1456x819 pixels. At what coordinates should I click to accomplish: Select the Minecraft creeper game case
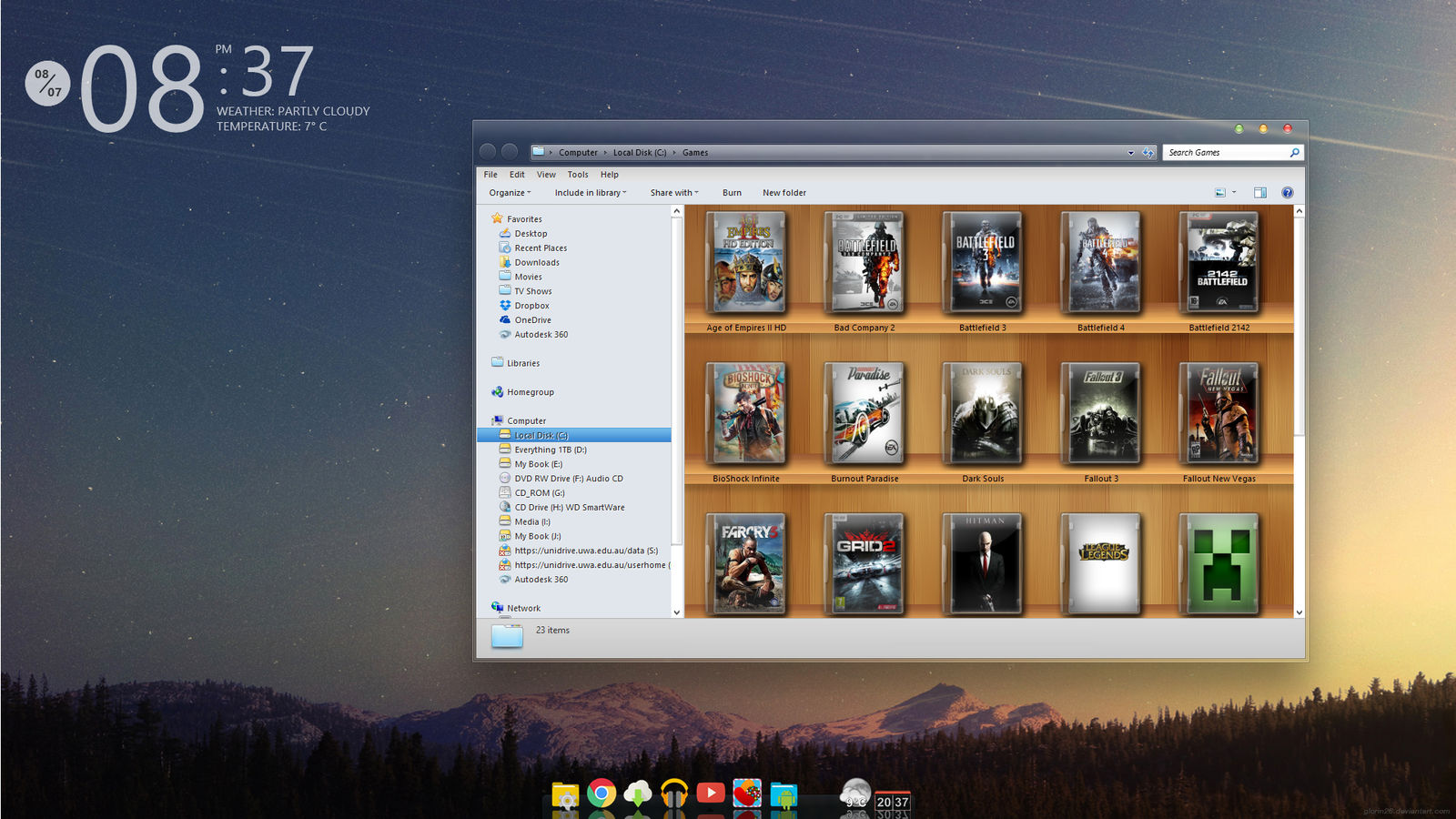coord(1219,564)
